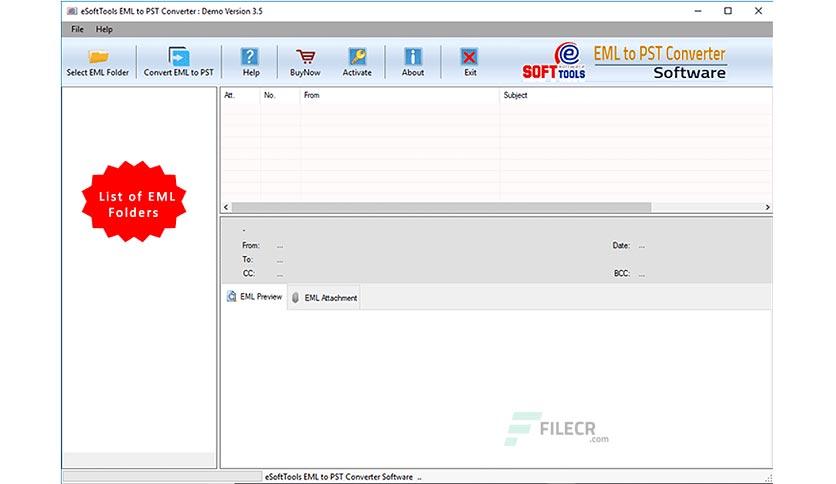Click the eSoftTools logo in the banner
836x484 pixels.
coord(554,61)
